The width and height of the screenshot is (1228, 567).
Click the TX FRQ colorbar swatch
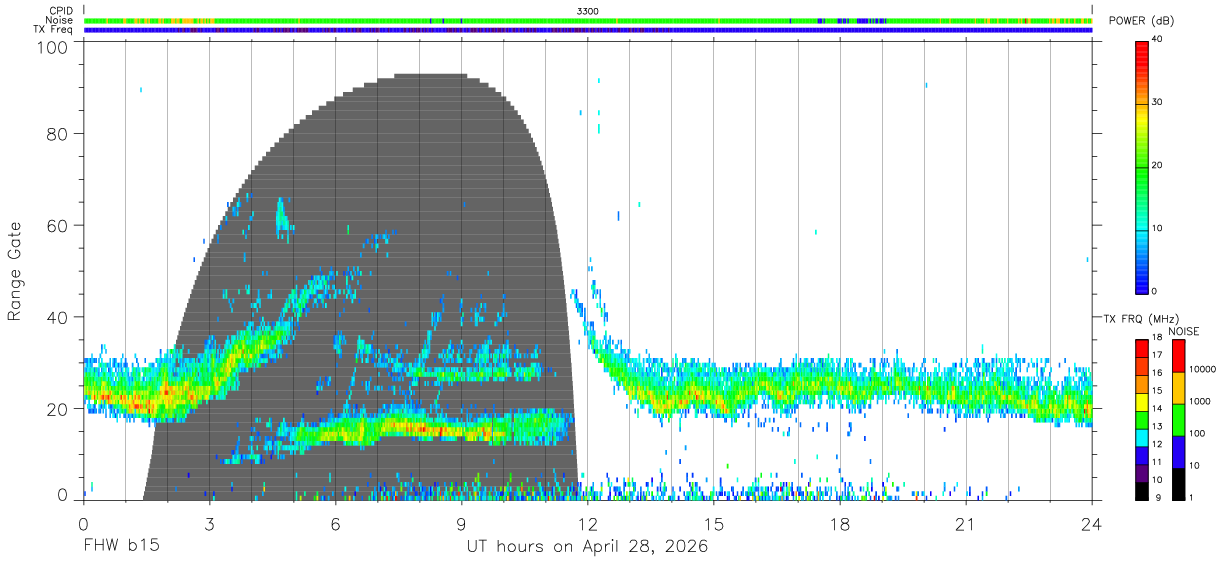(x=1141, y=420)
